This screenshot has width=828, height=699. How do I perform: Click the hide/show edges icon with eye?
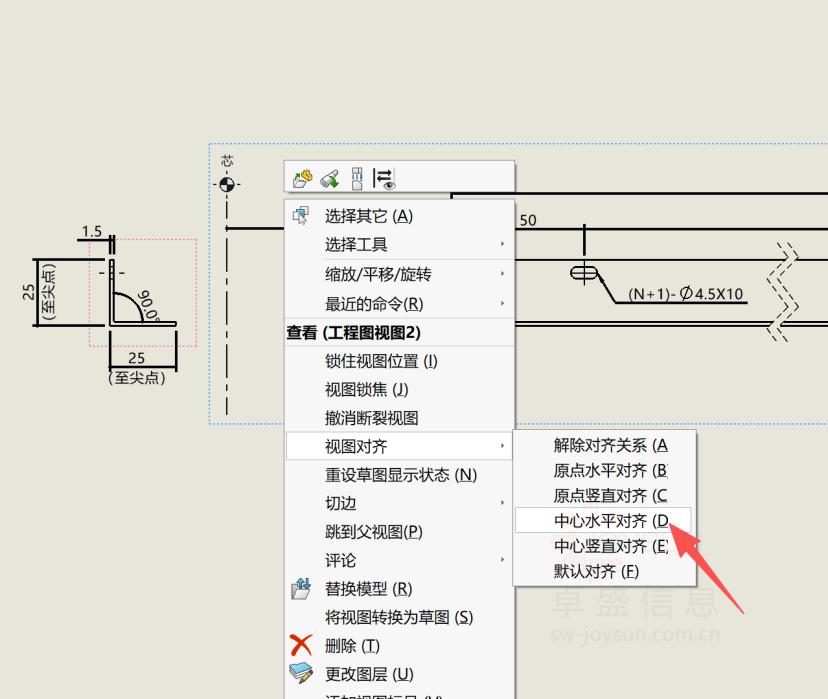click(x=385, y=179)
